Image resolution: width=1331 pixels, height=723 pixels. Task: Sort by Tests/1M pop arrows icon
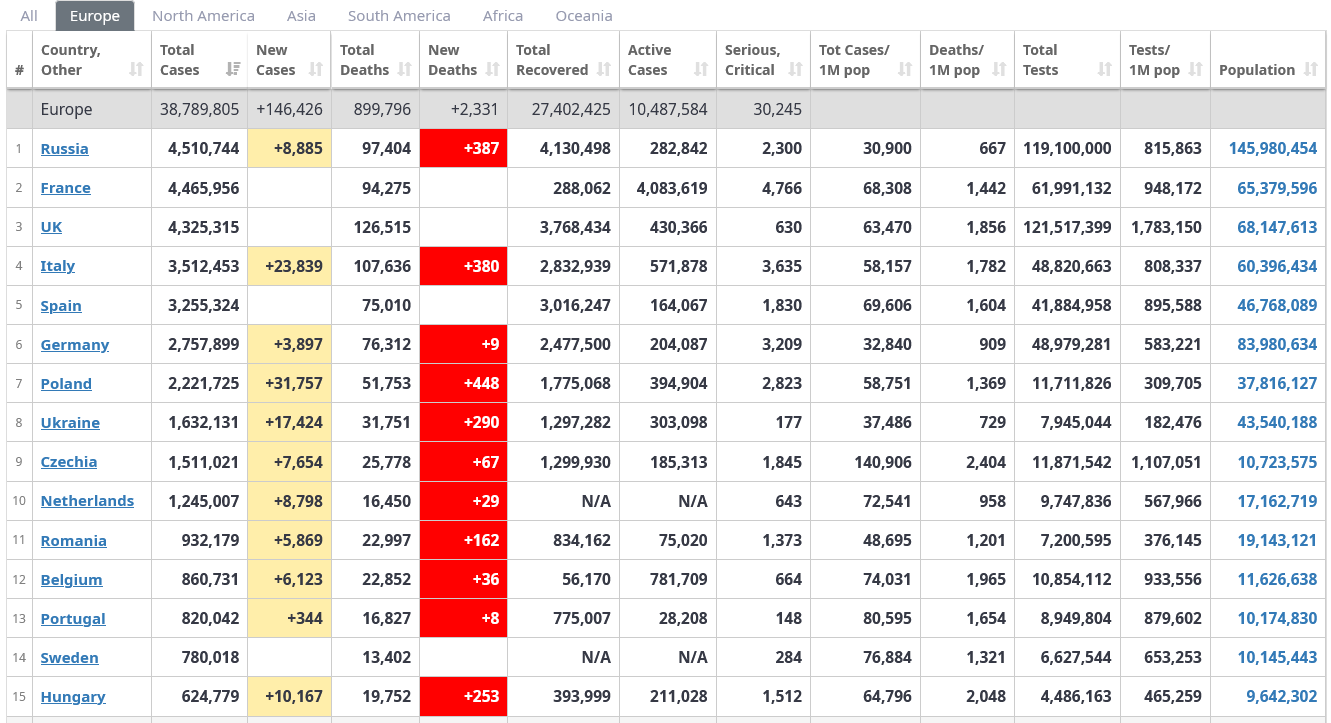click(x=1195, y=70)
